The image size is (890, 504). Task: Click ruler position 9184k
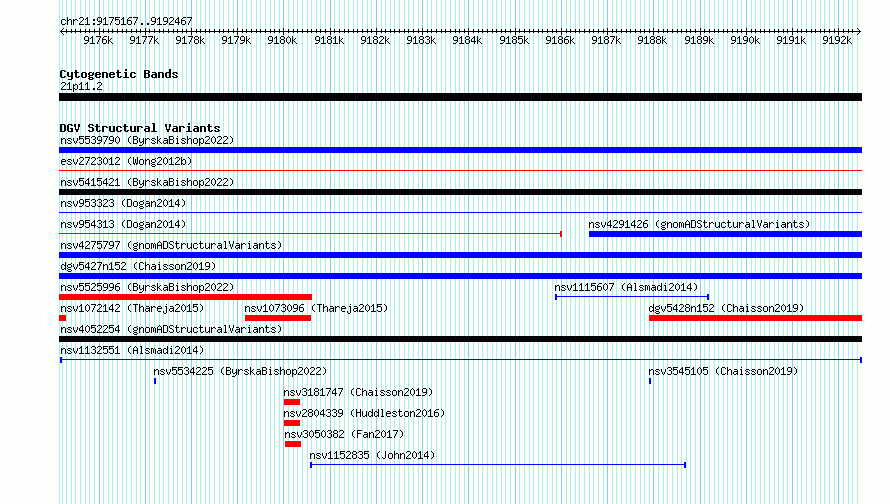(x=467, y=40)
